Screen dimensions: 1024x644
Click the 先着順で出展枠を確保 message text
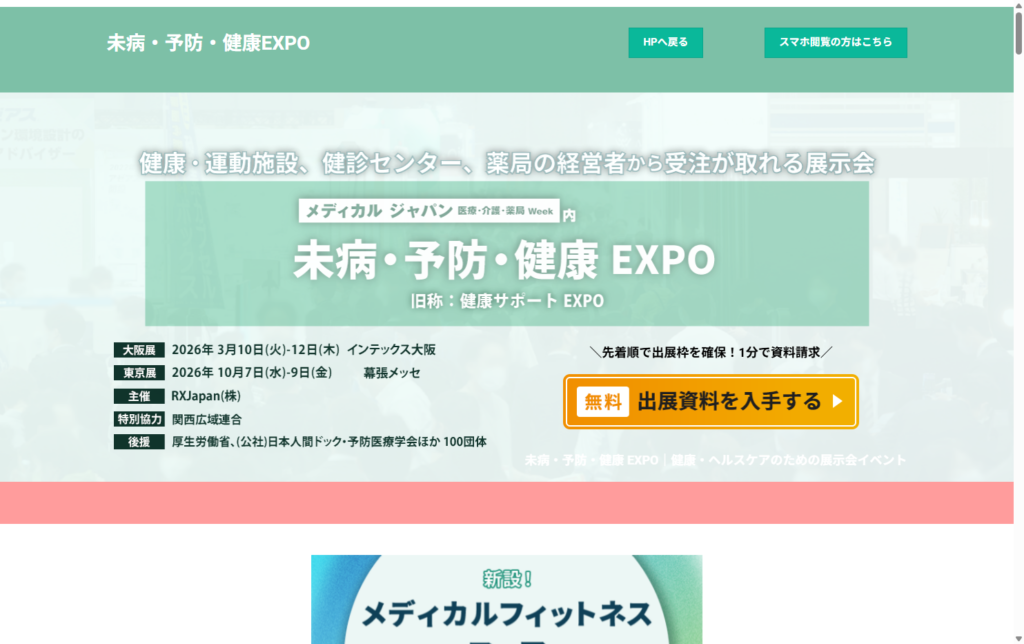tap(710, 350)
